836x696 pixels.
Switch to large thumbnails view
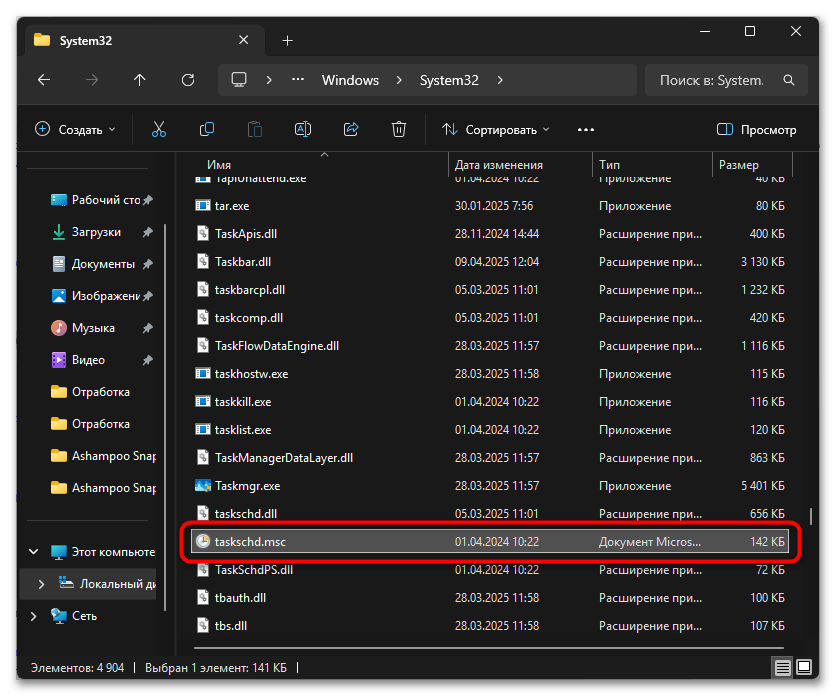pos(804,667)
